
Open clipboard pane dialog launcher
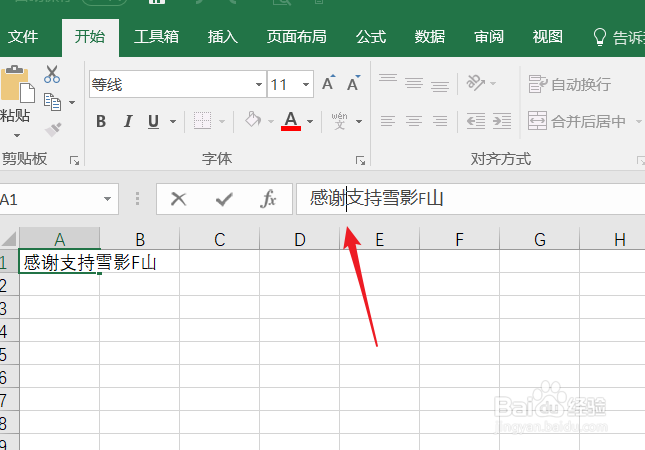[x=74, y=160]
